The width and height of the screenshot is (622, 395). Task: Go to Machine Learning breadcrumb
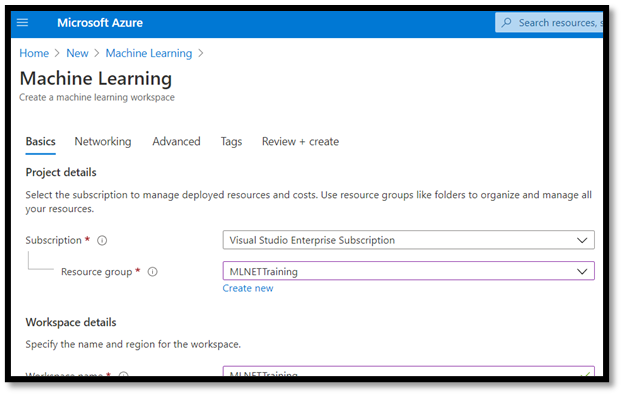coord(149,53)
